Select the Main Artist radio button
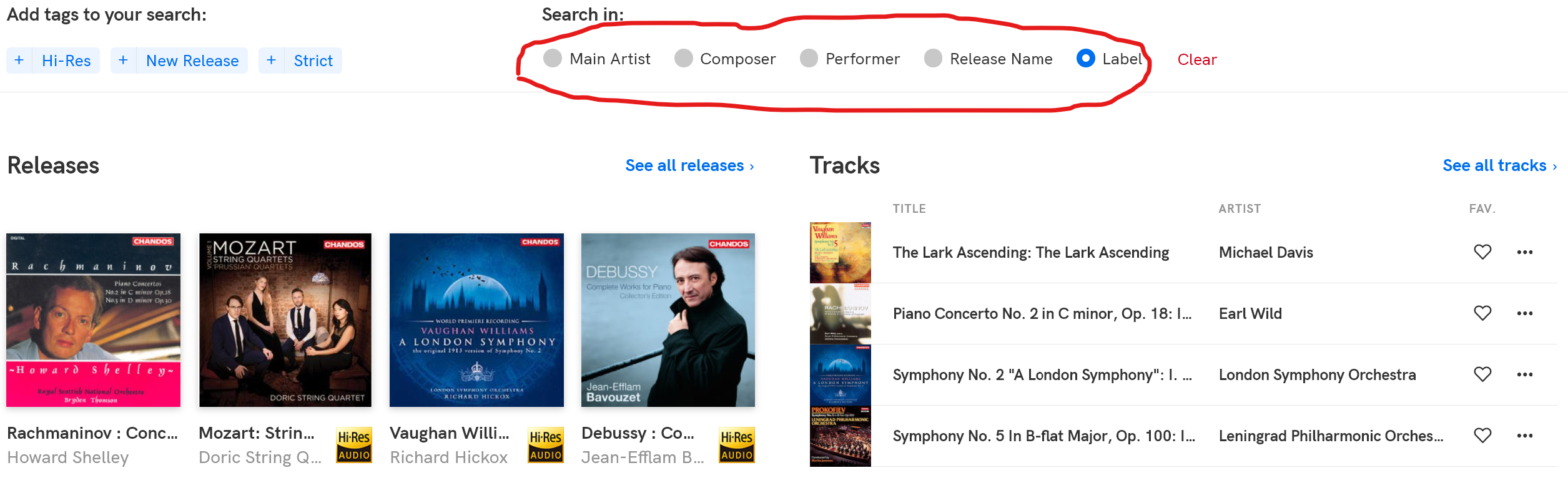 pyautogui.click(x=553, y=59)
